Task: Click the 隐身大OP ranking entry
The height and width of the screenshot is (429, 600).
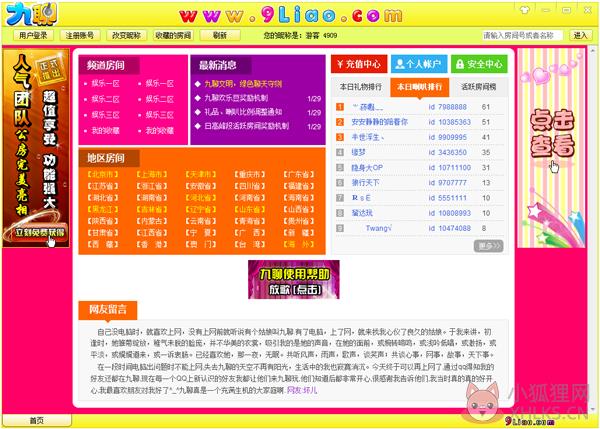Action: point(367,168)
